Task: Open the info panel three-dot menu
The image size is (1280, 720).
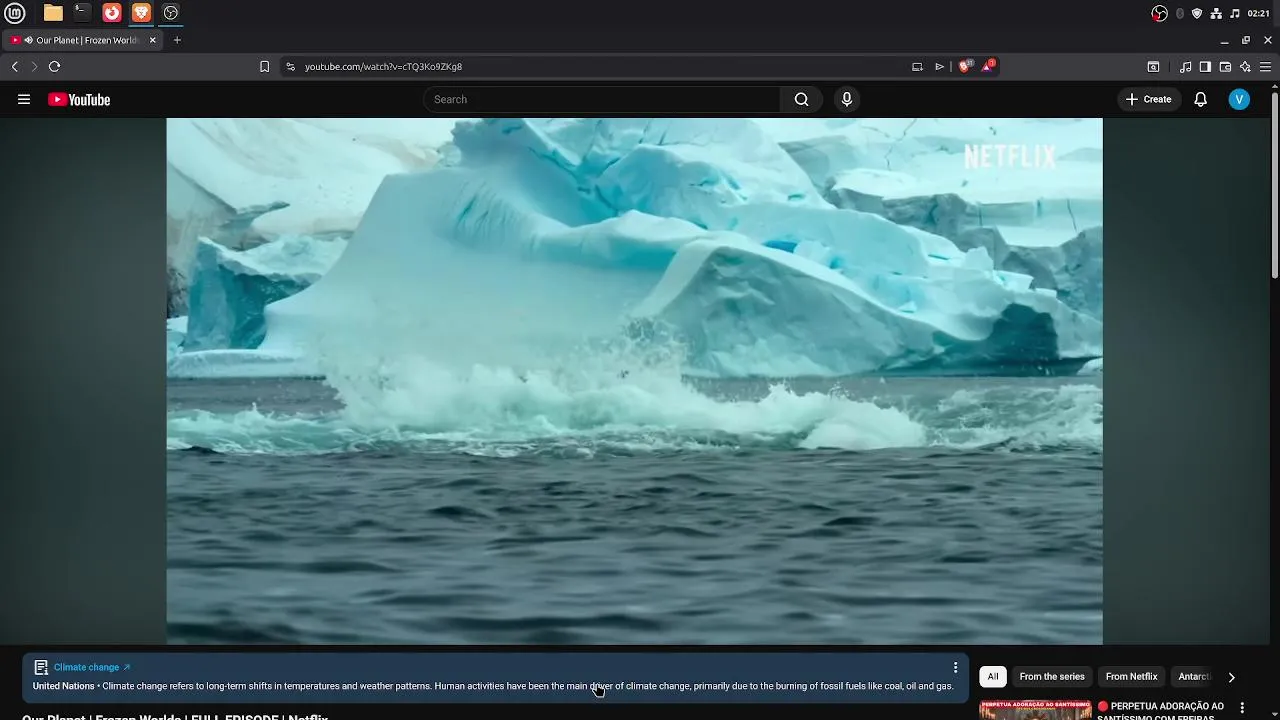Action: pos(955,667)
